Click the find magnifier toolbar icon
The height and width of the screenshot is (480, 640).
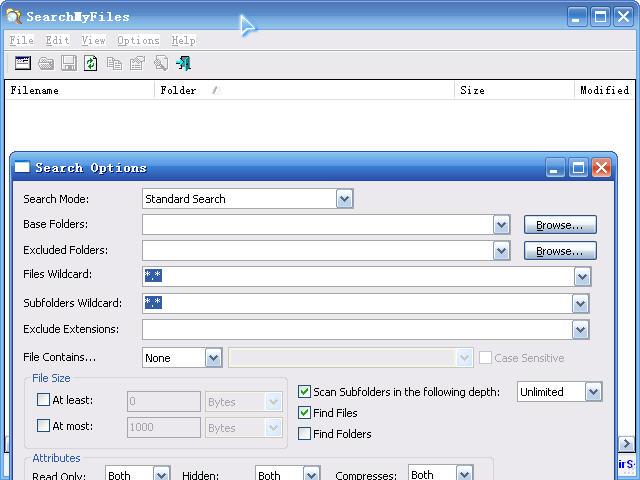pyautogui.click(x=160, y=63)
